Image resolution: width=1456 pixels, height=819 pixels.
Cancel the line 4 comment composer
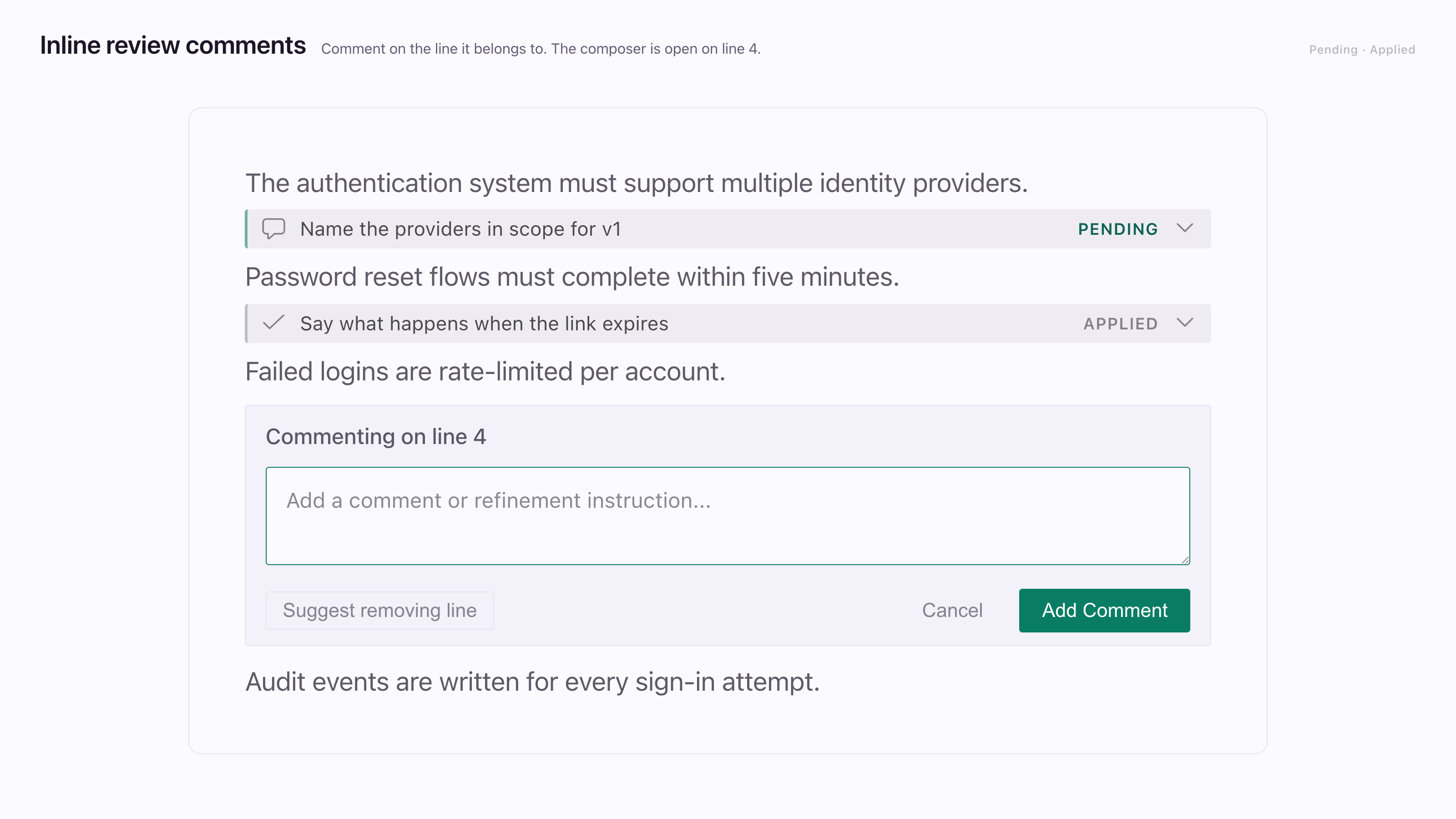(952, 611)
